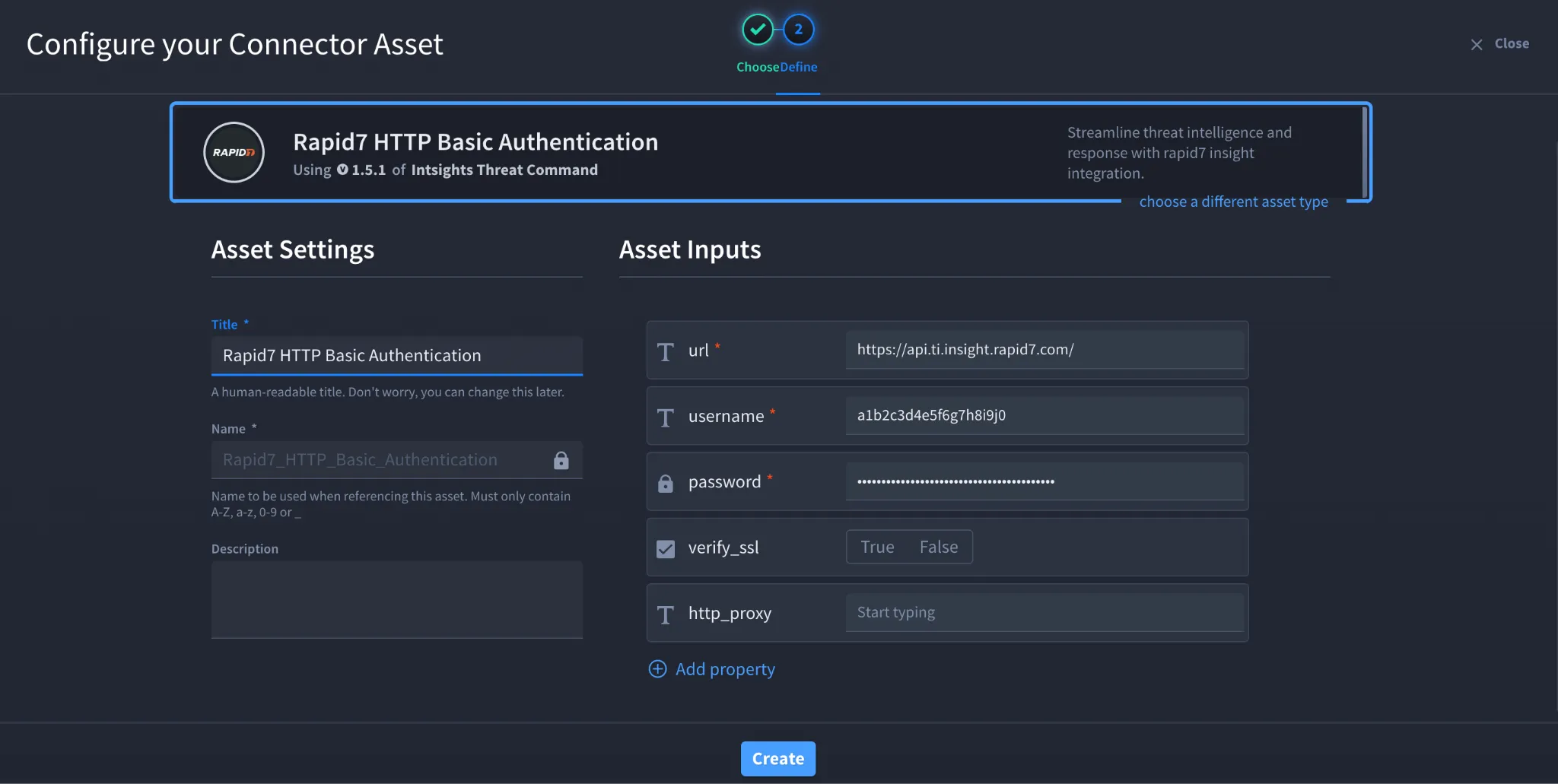
Task: Click the checkbox type icon beside verify_ssl
Action: [x=666, y=548]
